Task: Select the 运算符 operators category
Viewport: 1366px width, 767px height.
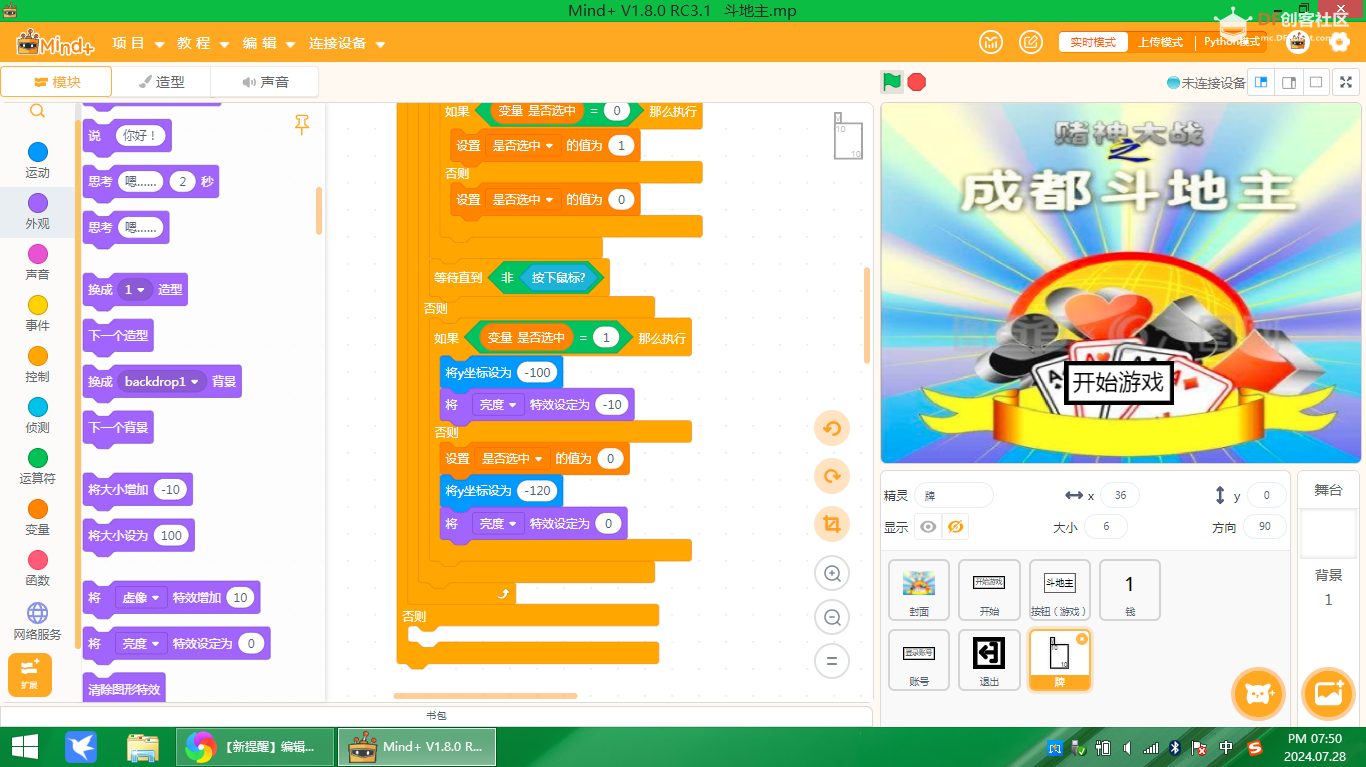Action: [37, 467]
